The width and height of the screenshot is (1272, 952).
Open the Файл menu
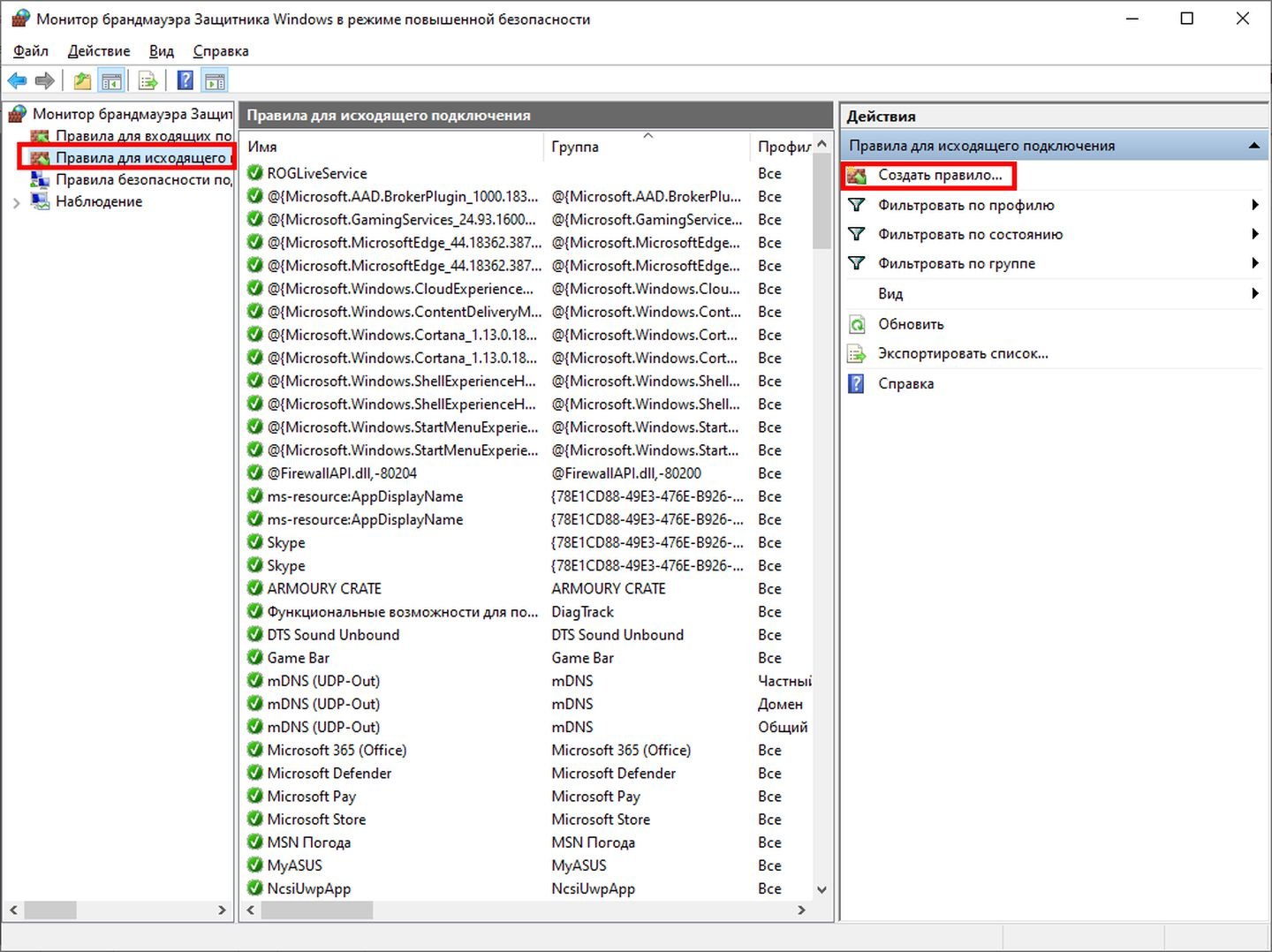[x=31, y=51]
